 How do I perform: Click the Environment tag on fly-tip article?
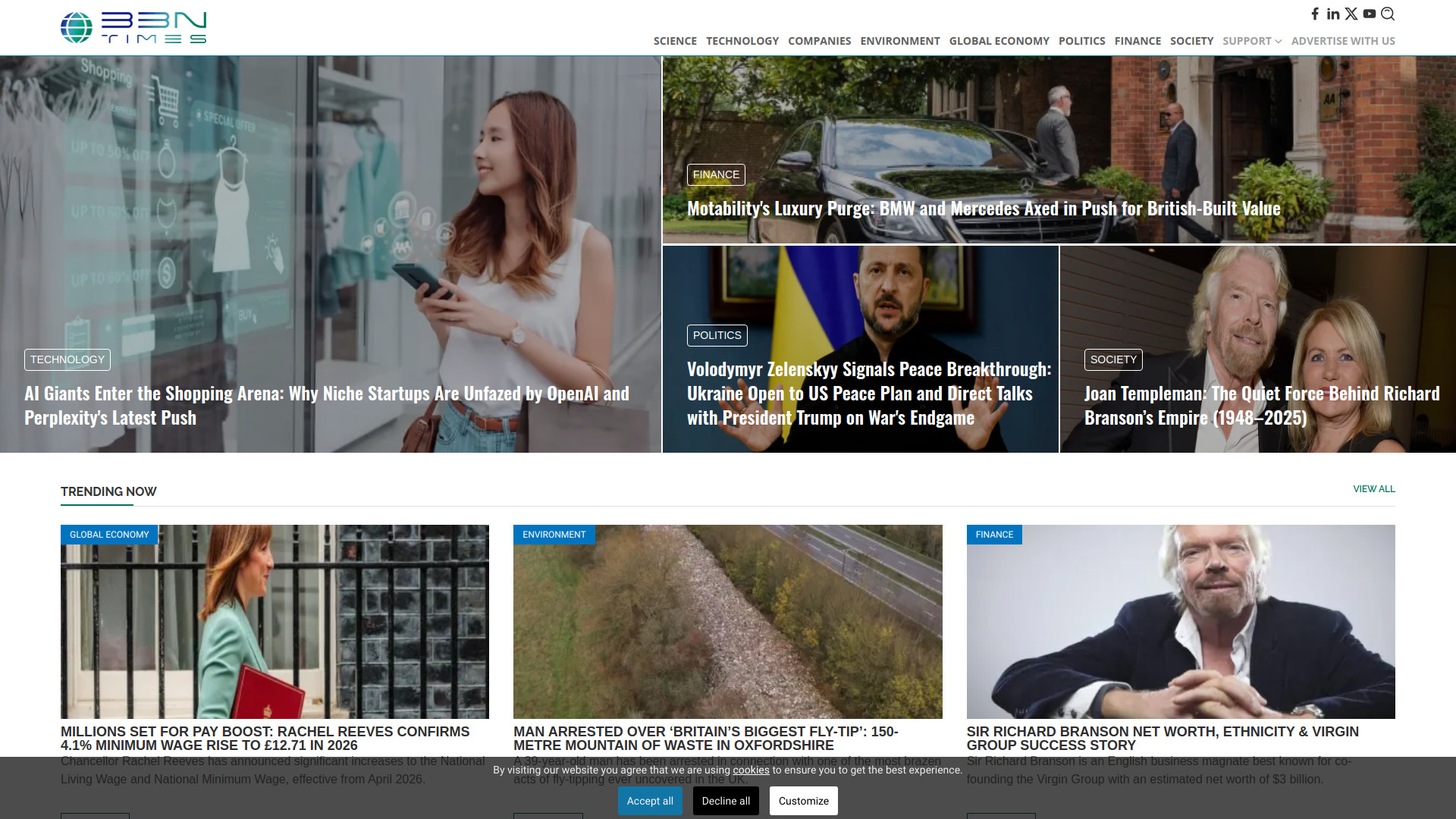[x=554, y=535]
